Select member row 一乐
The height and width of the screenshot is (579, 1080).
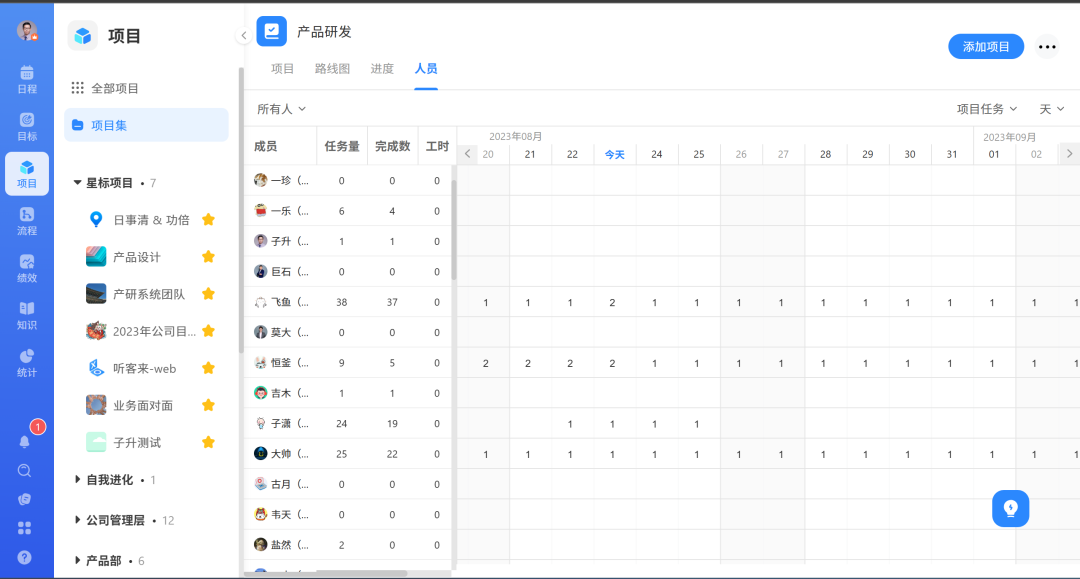(x=349, y=211)
